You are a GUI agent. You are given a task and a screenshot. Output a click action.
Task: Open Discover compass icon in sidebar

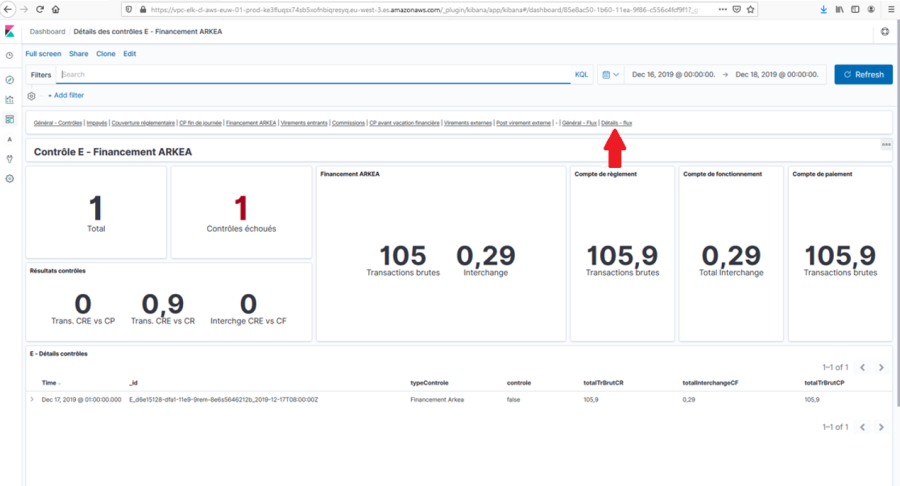[x=9, y=79]
